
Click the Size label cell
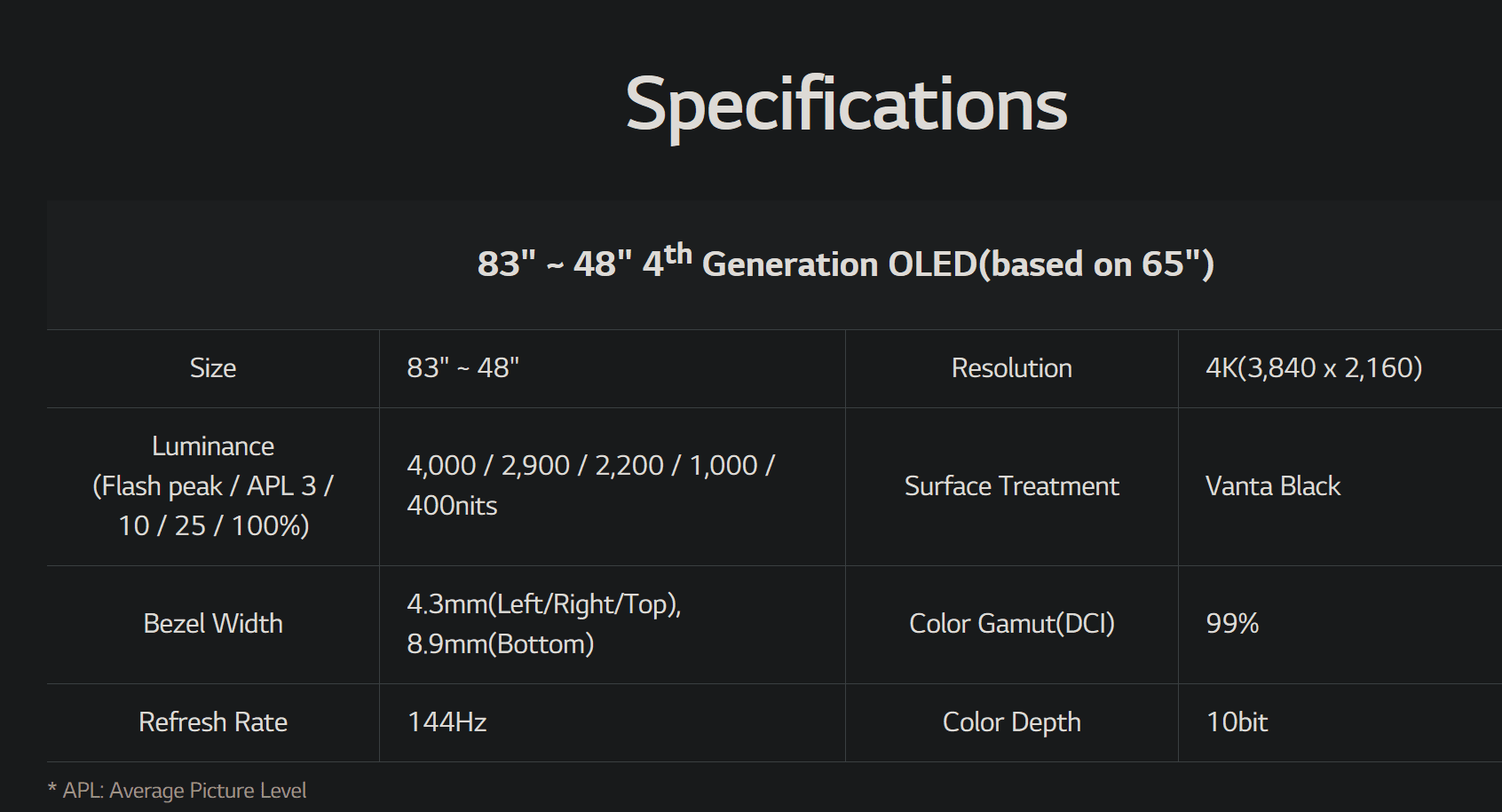point(213,368)
